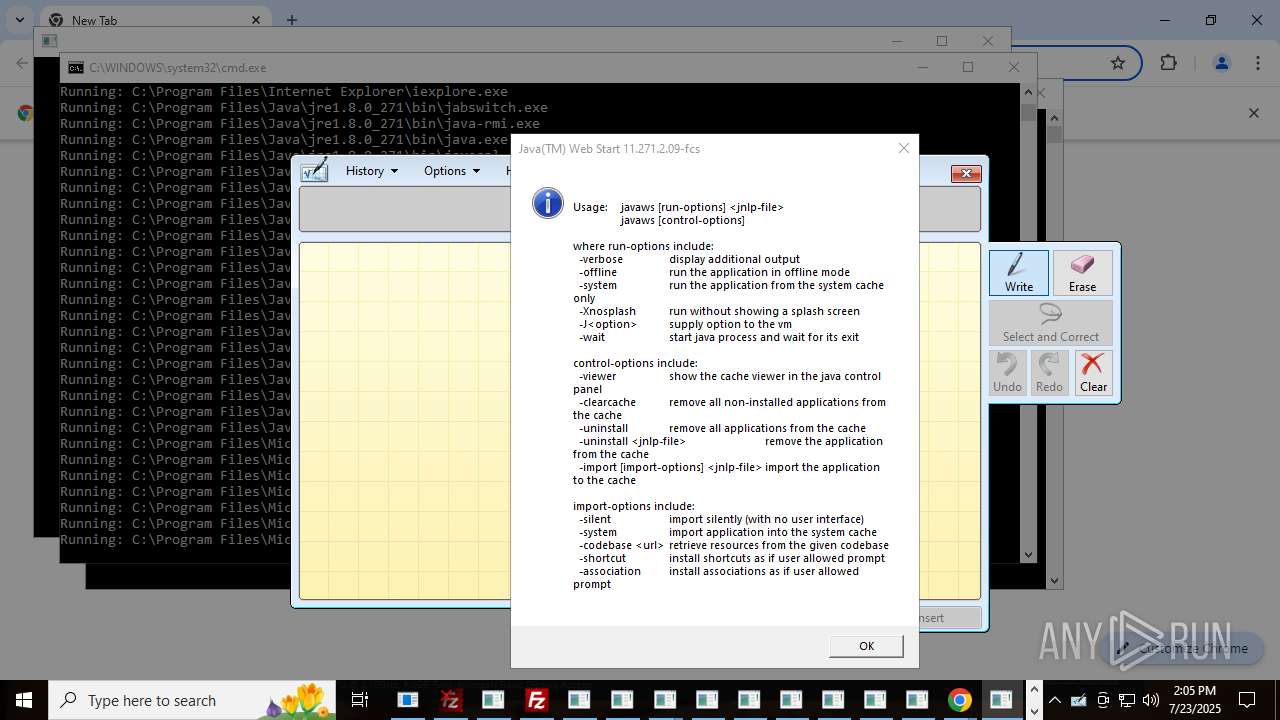Select the Erase tool

click(1082, 272)
